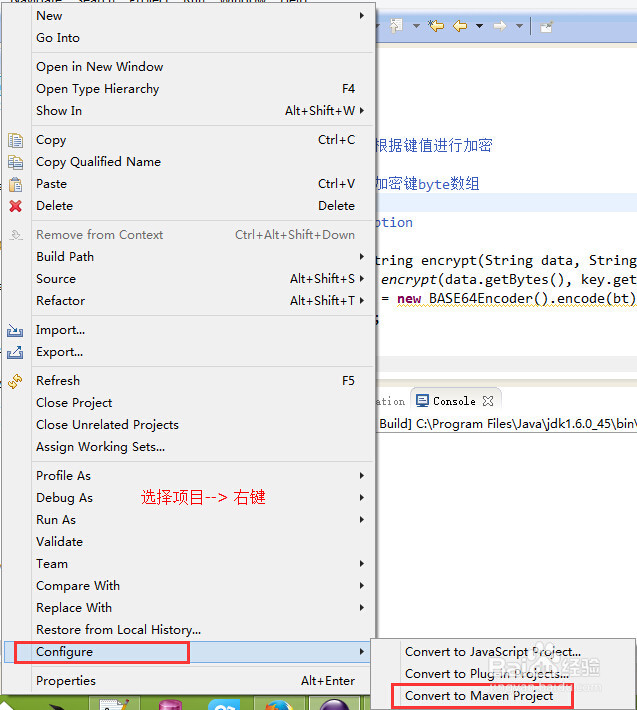Click the Console tab monitor icon
Image resolution: width=637 pixels, height=710 pixels.
tap(422, 401)
